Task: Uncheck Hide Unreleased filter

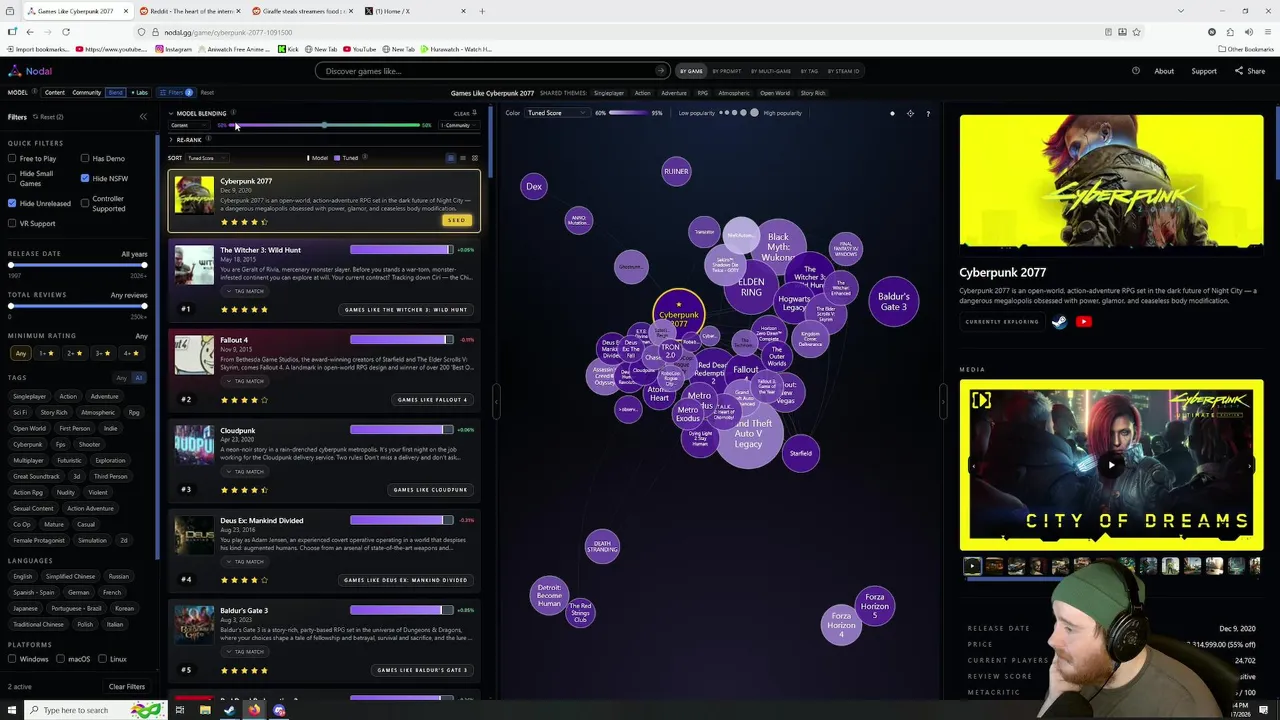Action: coord(12,203)
